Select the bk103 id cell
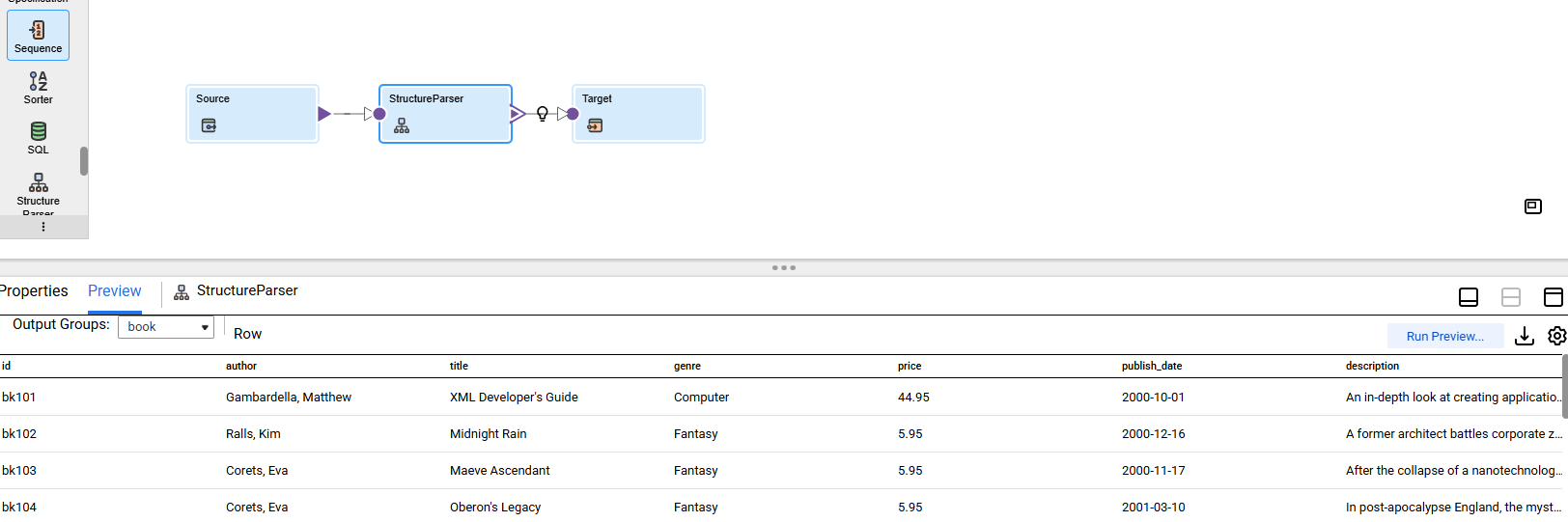The height and width of the screenshot is (522, 1568). click(x=19, y=470)
